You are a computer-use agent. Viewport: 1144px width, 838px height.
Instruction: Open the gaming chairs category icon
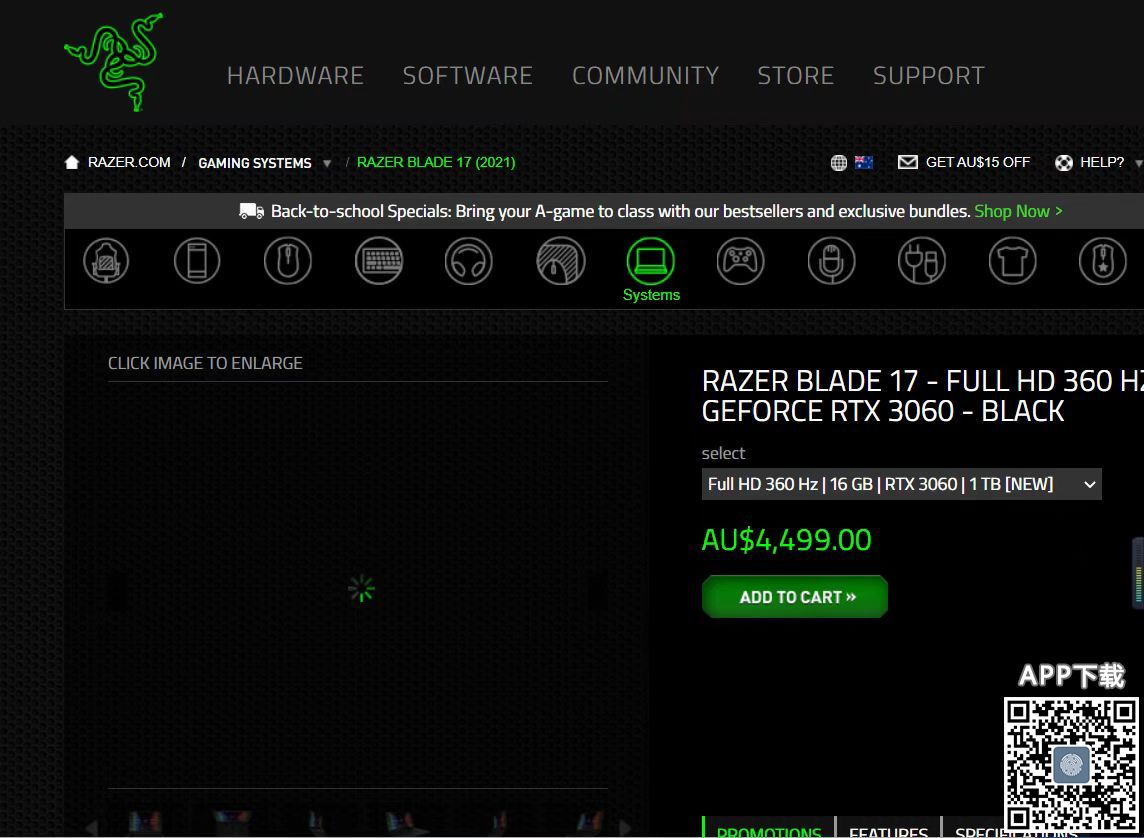coord(106,261)
